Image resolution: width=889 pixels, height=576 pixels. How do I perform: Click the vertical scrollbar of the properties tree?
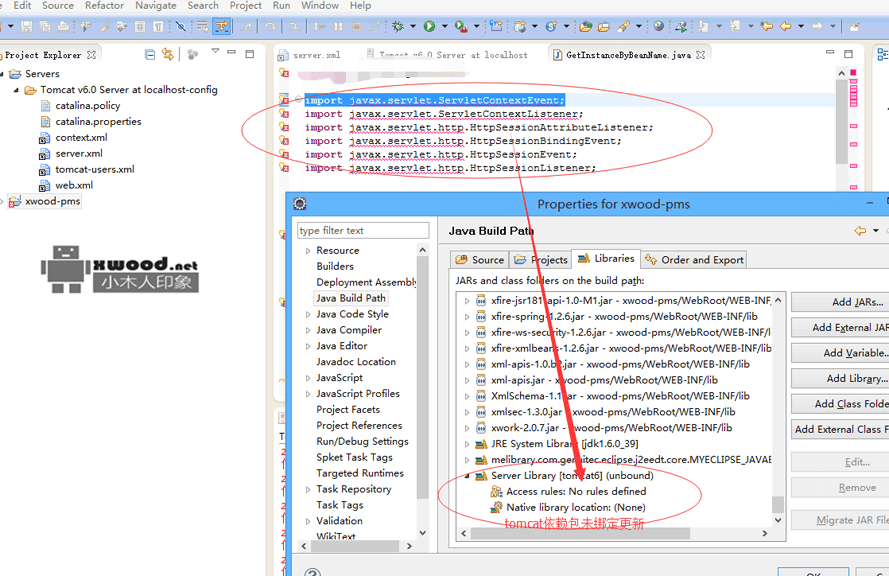pos(422,391)
